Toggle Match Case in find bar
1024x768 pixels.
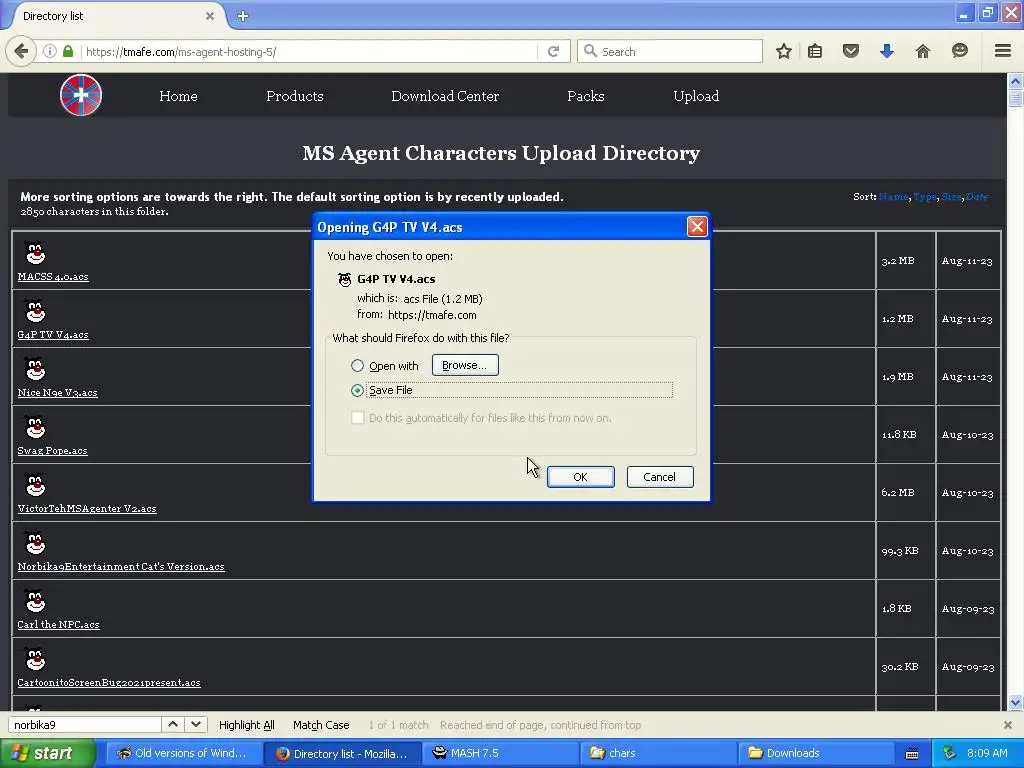(x=321, y=725)
